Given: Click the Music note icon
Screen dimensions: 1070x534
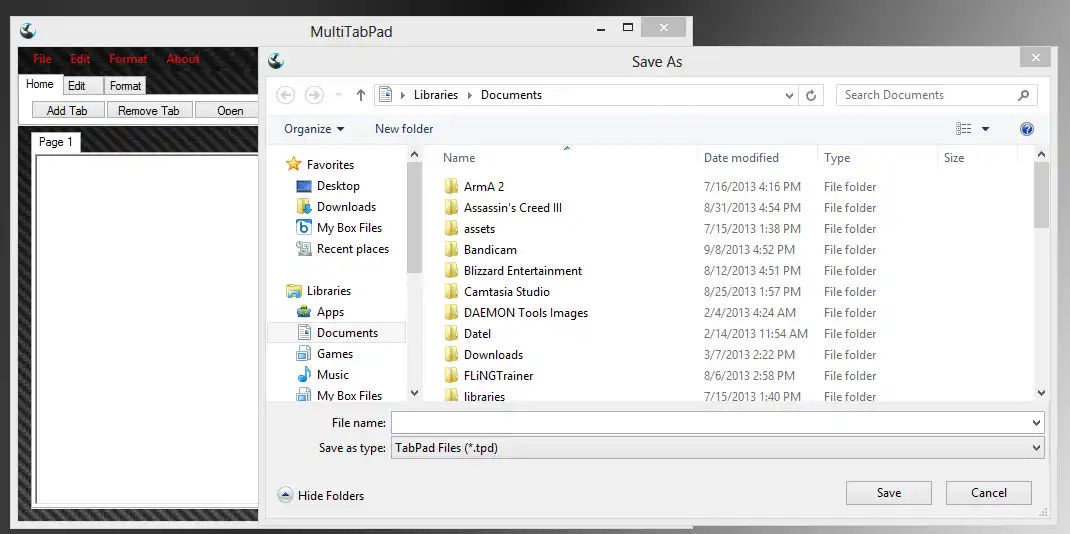Looking at the screenshot, I should click(304, 374).
